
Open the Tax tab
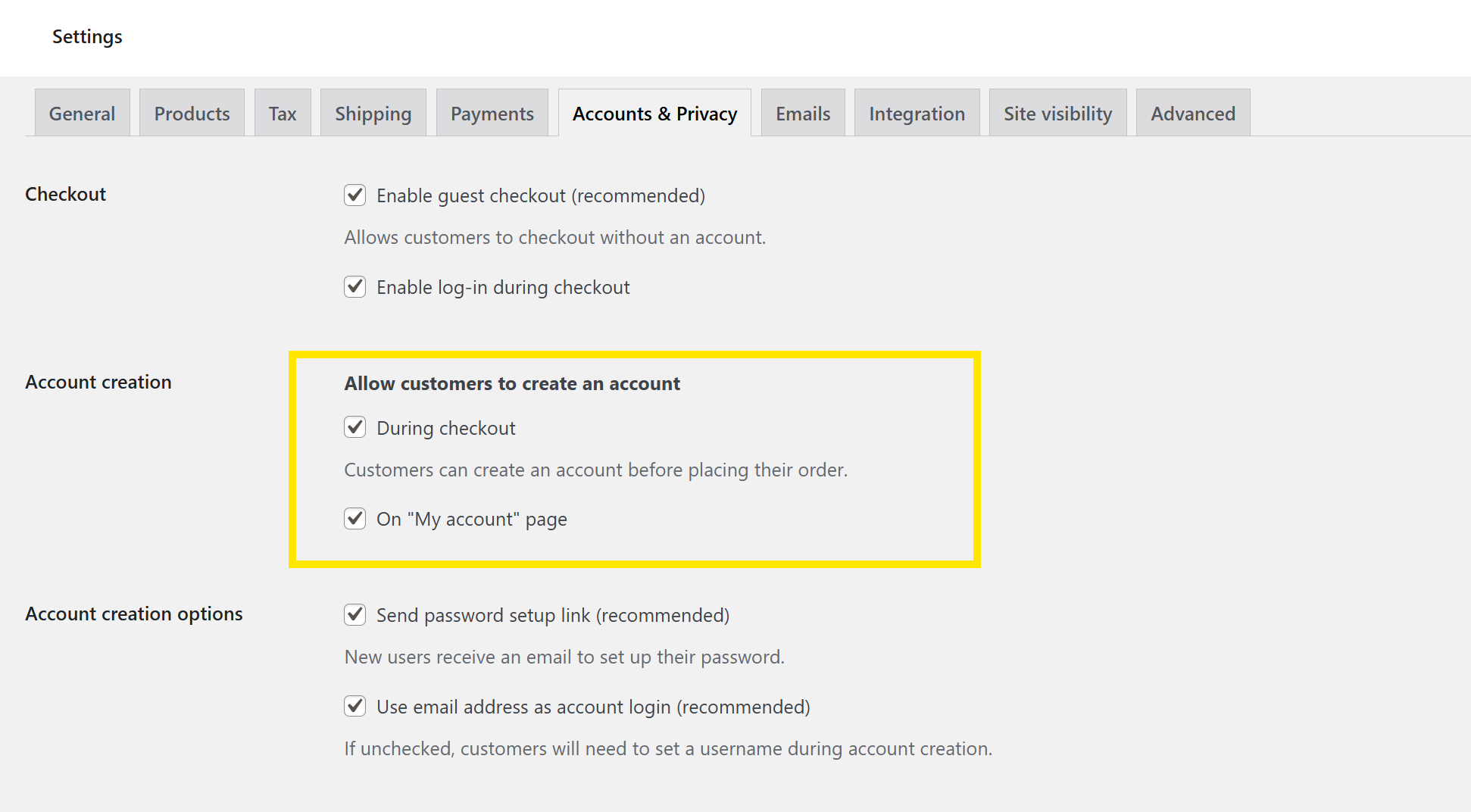[x=283, y=113]
